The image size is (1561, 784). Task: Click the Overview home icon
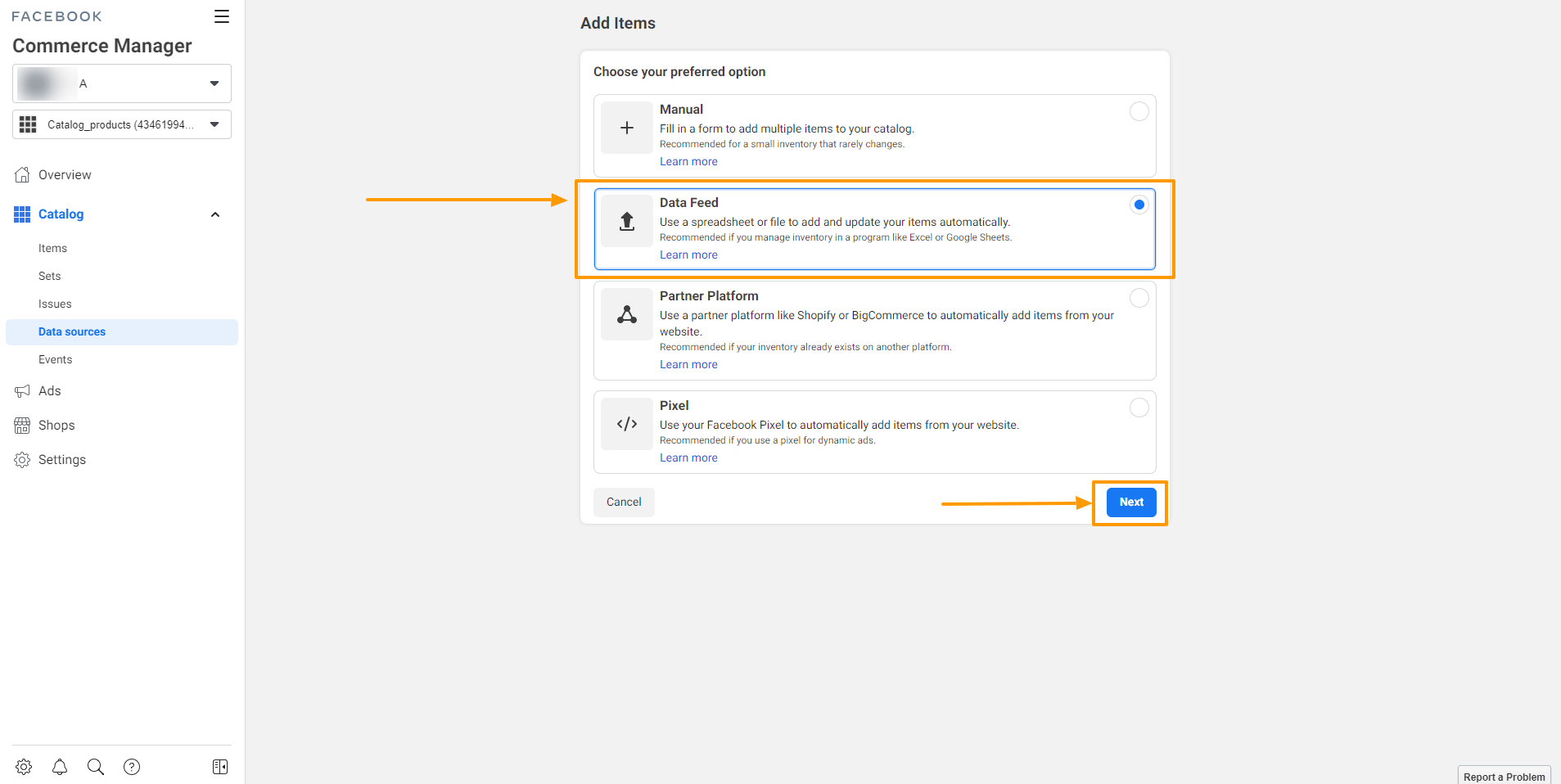point(22,175)
